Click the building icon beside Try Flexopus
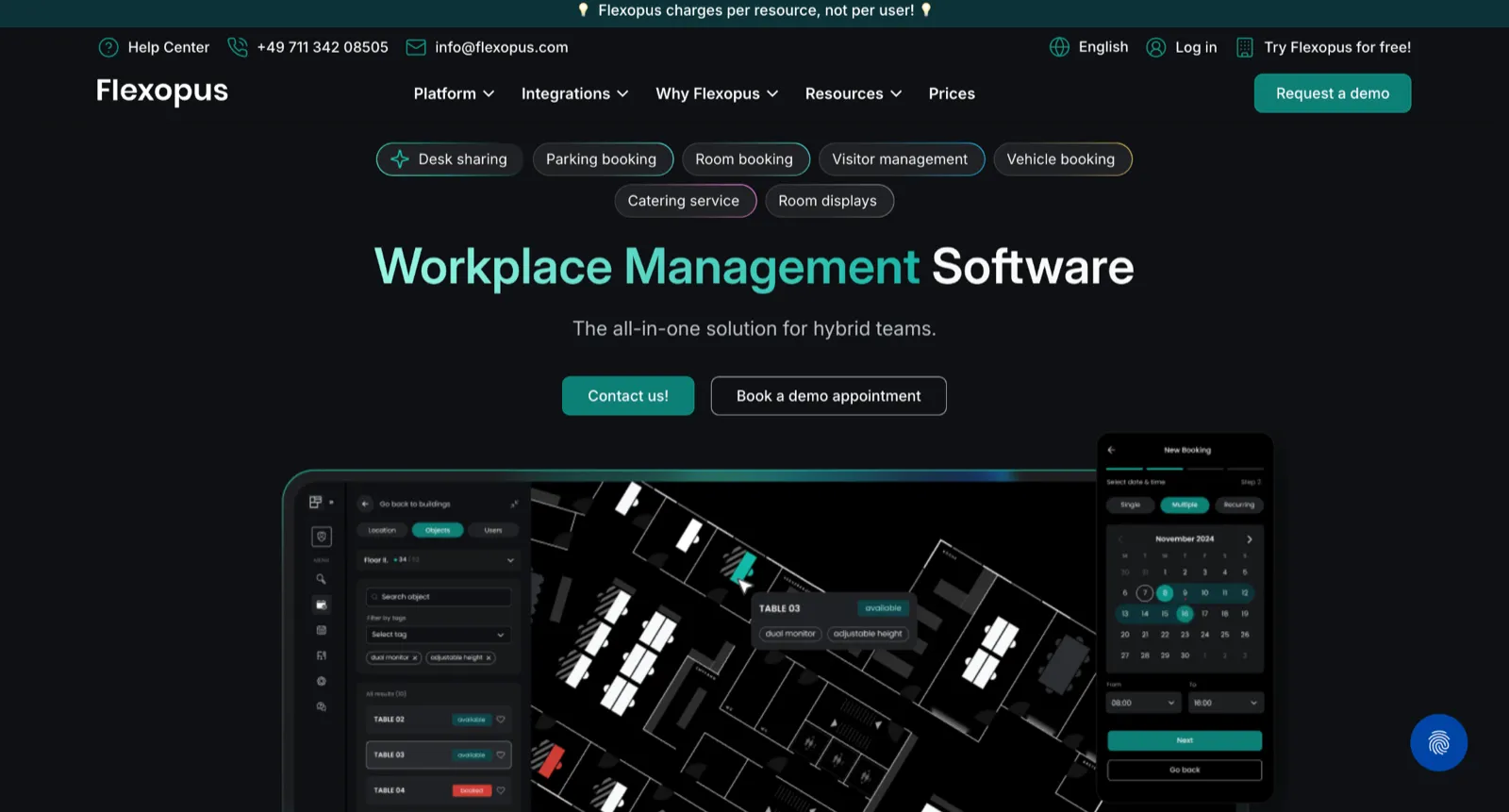Screen dimensions: 1509x812 click(x=1245, y=47)
